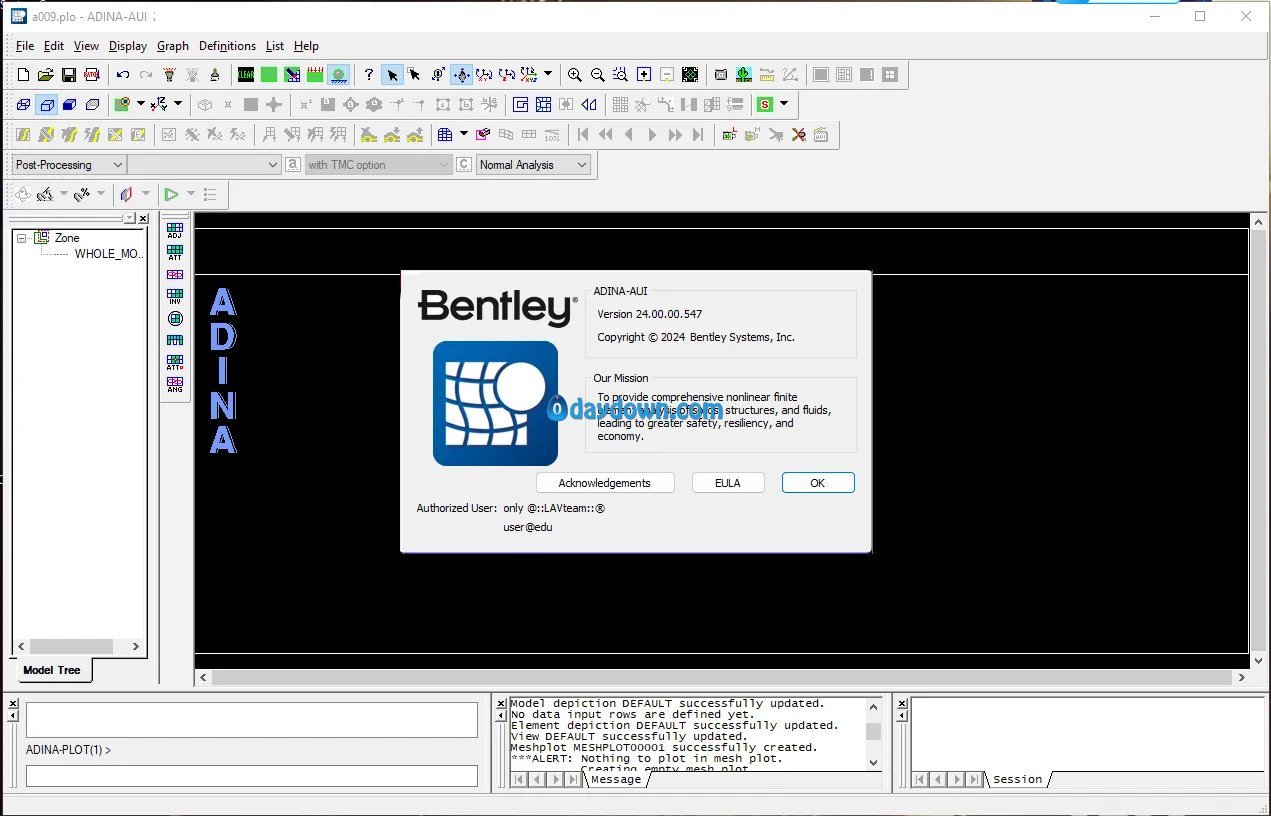Open the Graph menu
This screenshot has height=816, width=1271.
(173, 46)
